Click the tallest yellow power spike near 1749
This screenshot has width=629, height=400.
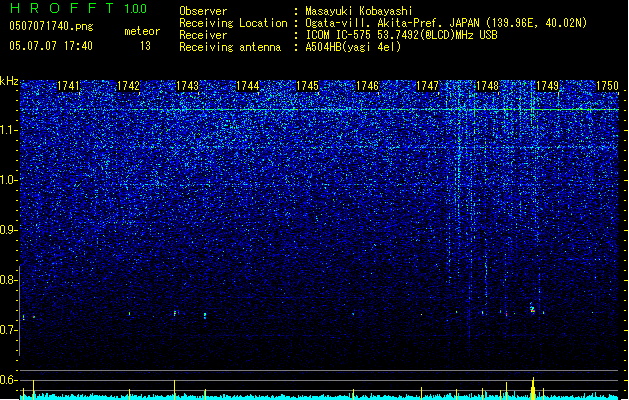(x=533, y=388)
